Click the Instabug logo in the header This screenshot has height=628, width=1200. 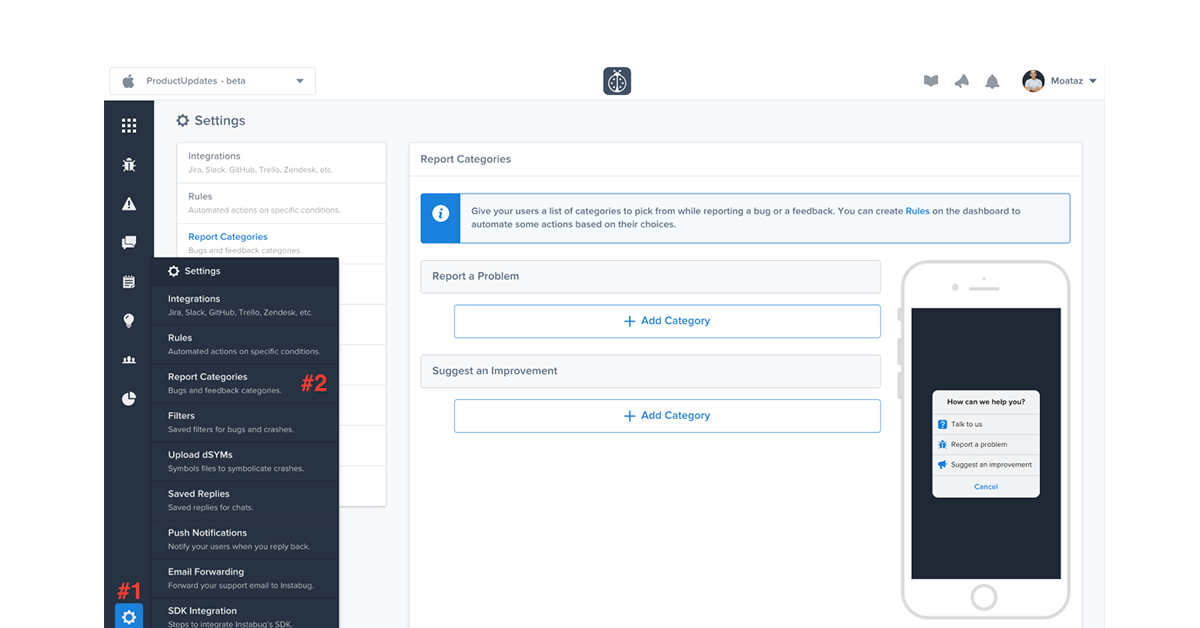click(x=617, y=81)
